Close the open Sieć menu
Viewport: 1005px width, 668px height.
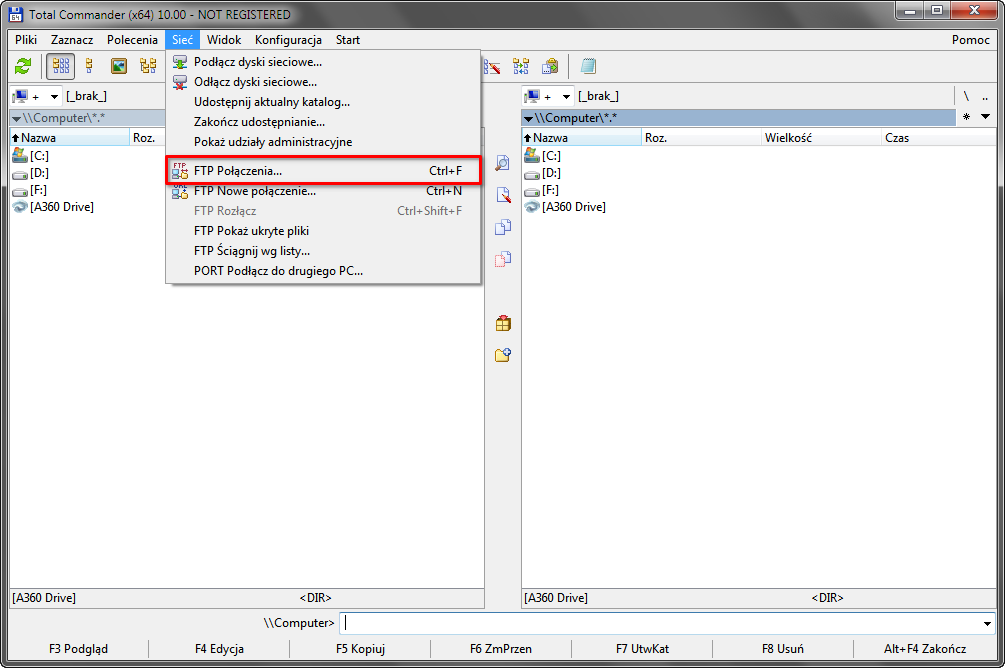[x=182, y=40]
